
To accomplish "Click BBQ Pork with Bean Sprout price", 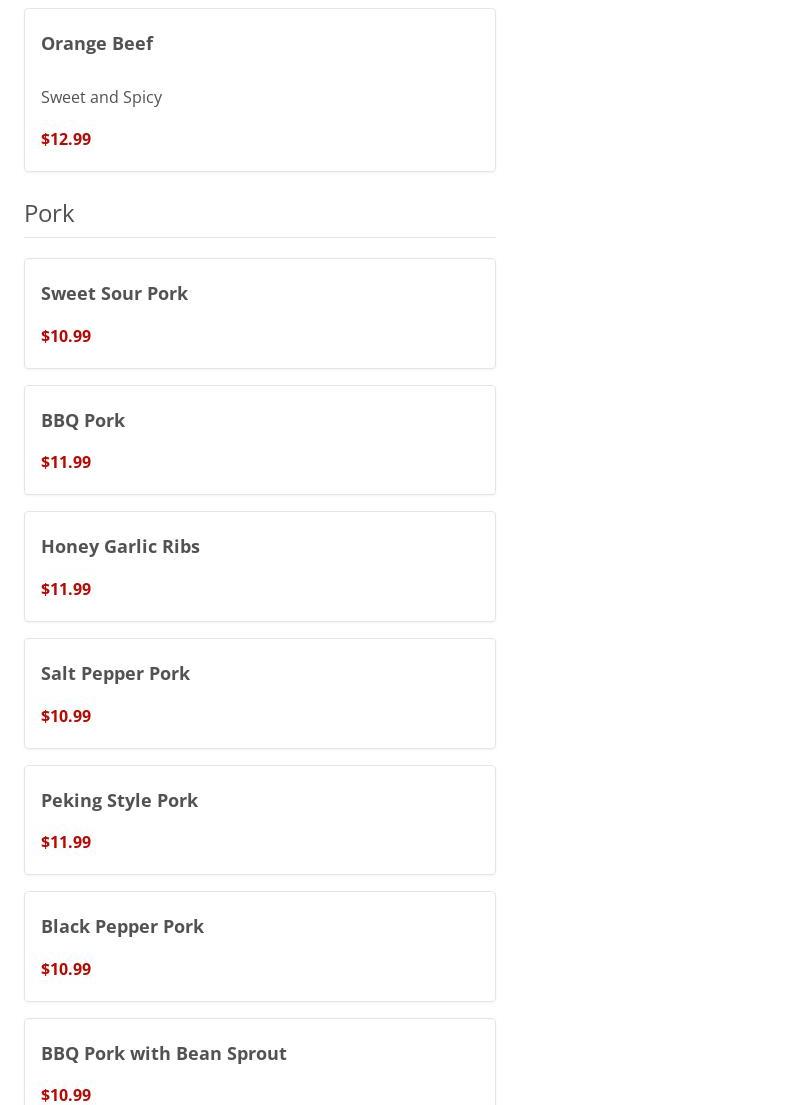I will tap(66, 1095).
